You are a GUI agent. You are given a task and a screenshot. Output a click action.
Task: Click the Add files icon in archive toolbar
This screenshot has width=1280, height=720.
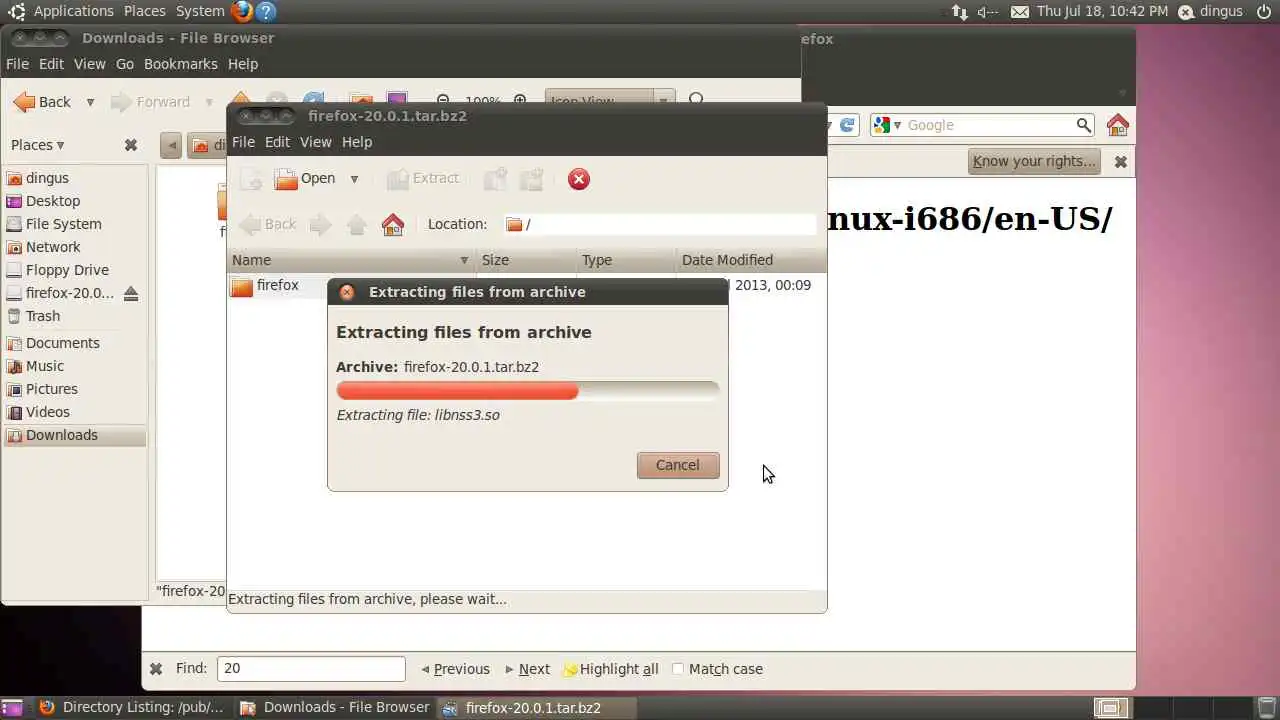click(x=495, y=179)
